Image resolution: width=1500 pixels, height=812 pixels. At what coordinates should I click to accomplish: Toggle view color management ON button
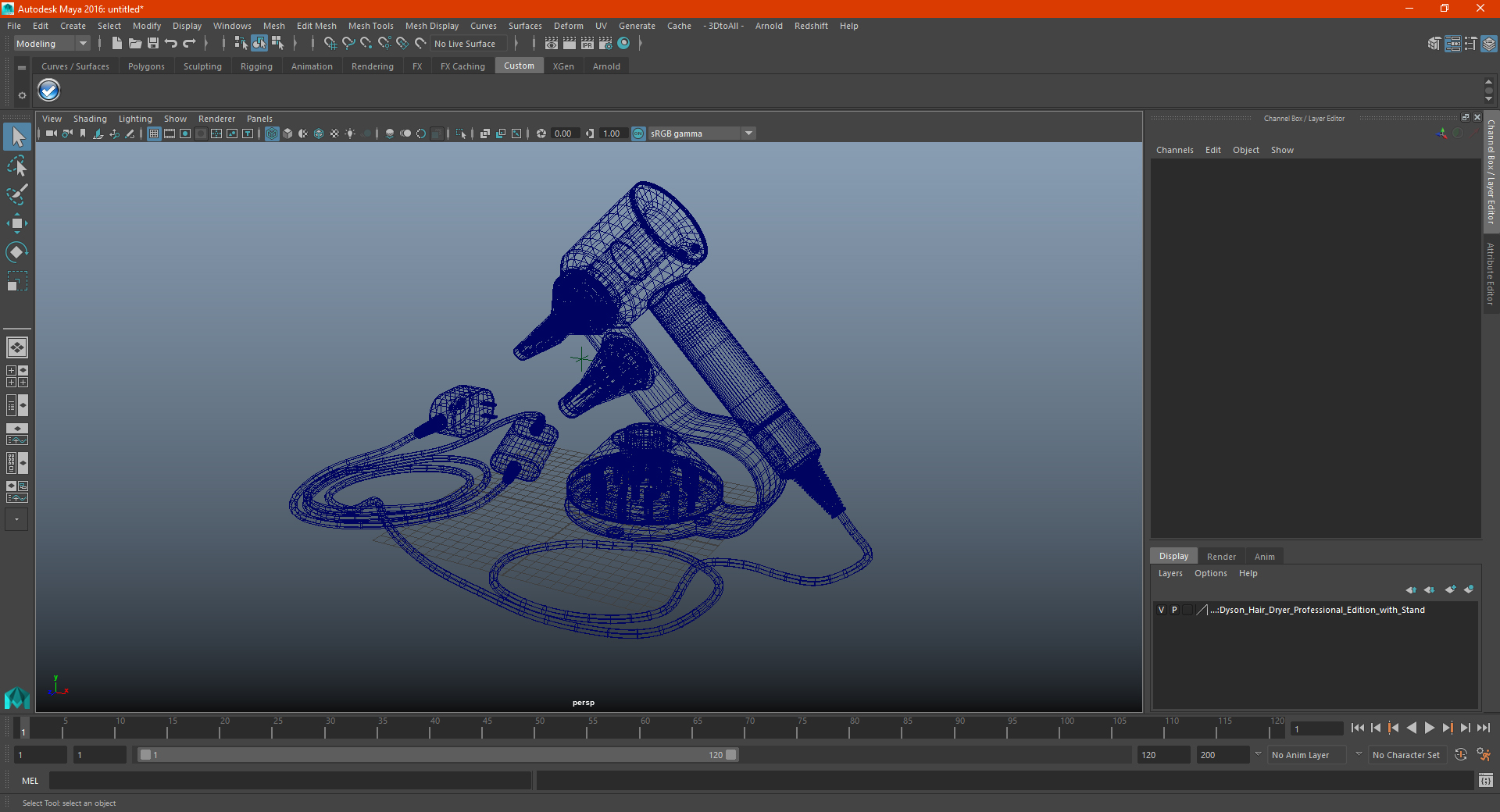pyautogui.click(x=638, y=134)
